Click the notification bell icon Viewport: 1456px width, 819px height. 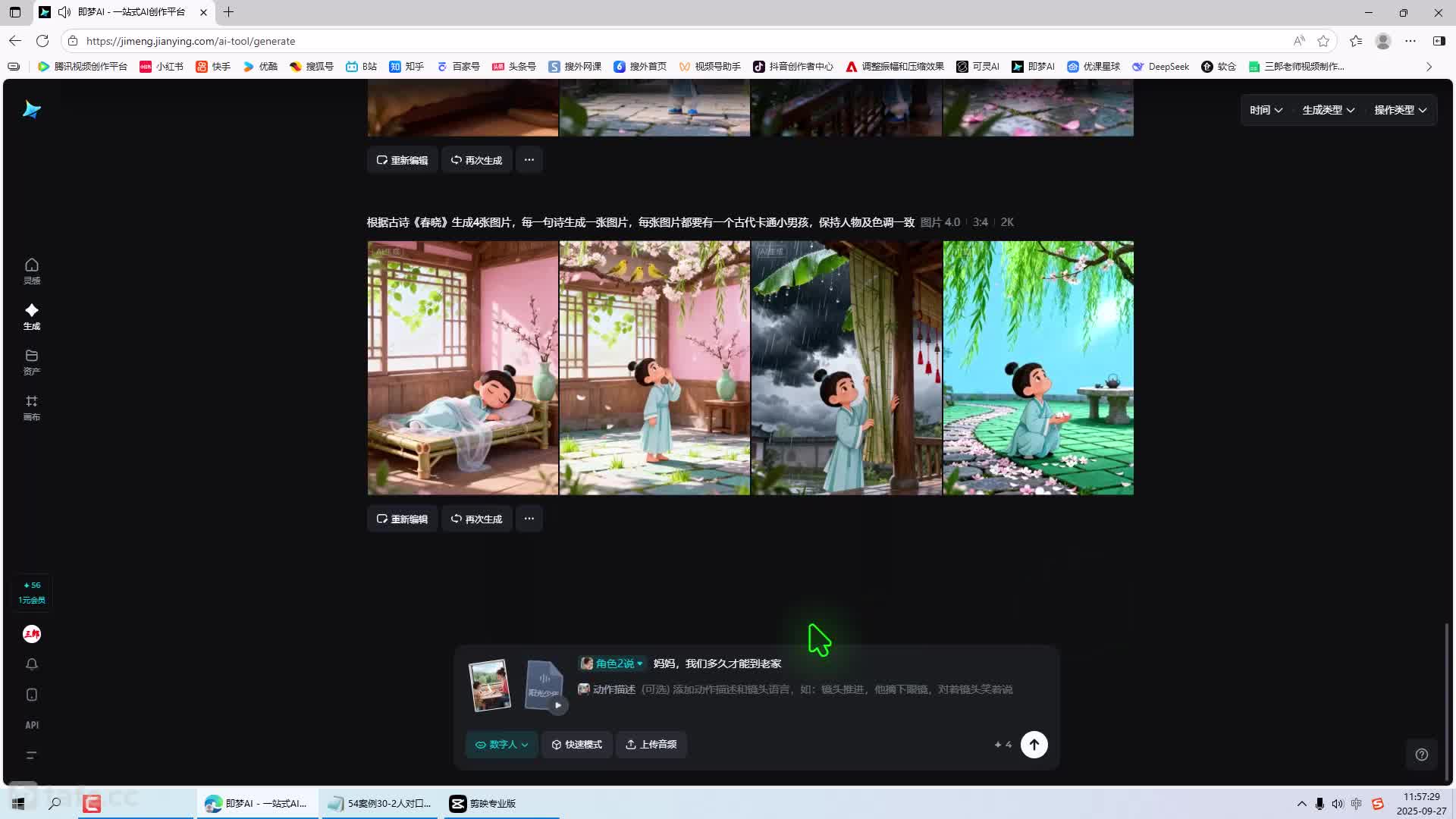(x=31, y=664)
